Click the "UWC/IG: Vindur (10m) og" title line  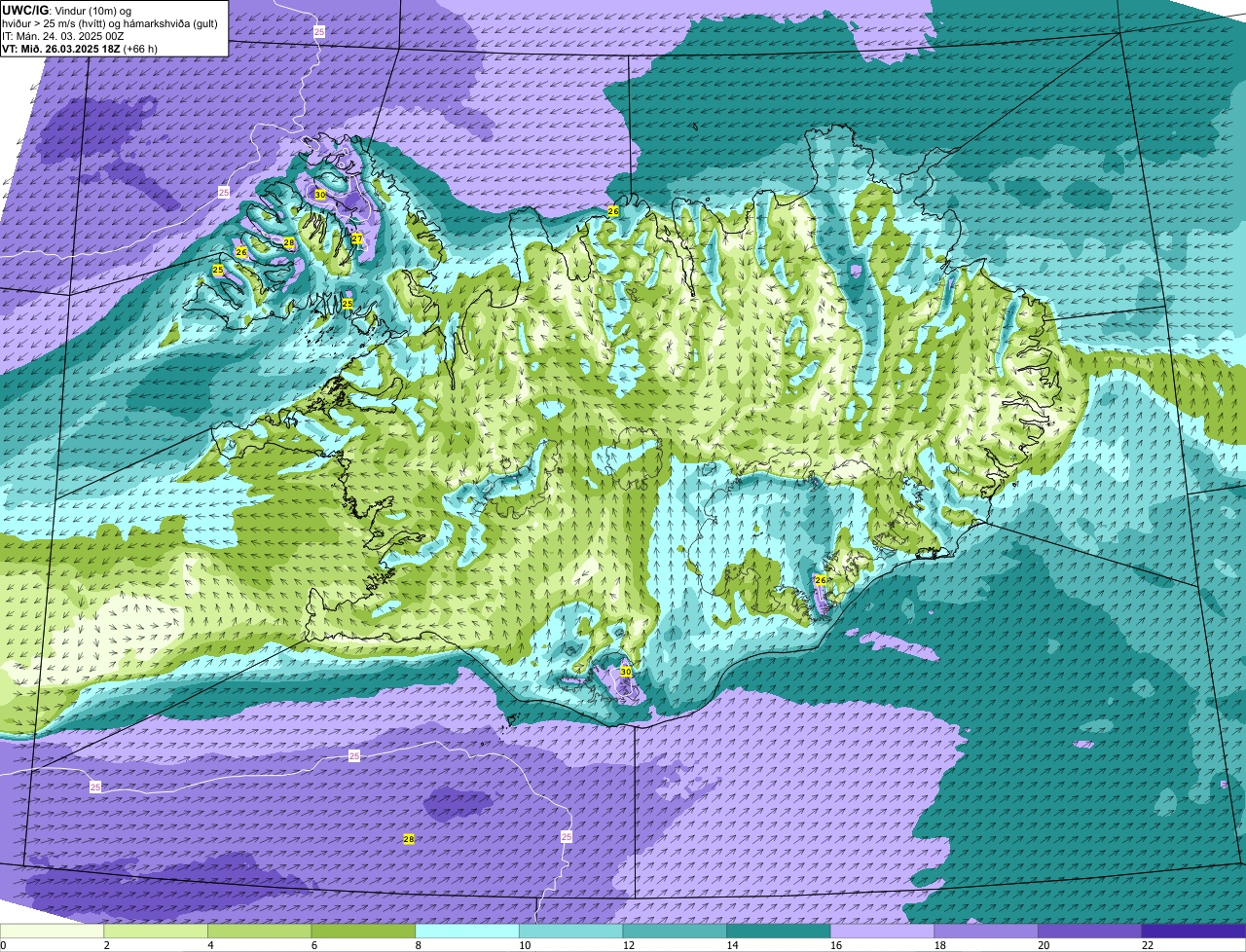coord(67,10)
